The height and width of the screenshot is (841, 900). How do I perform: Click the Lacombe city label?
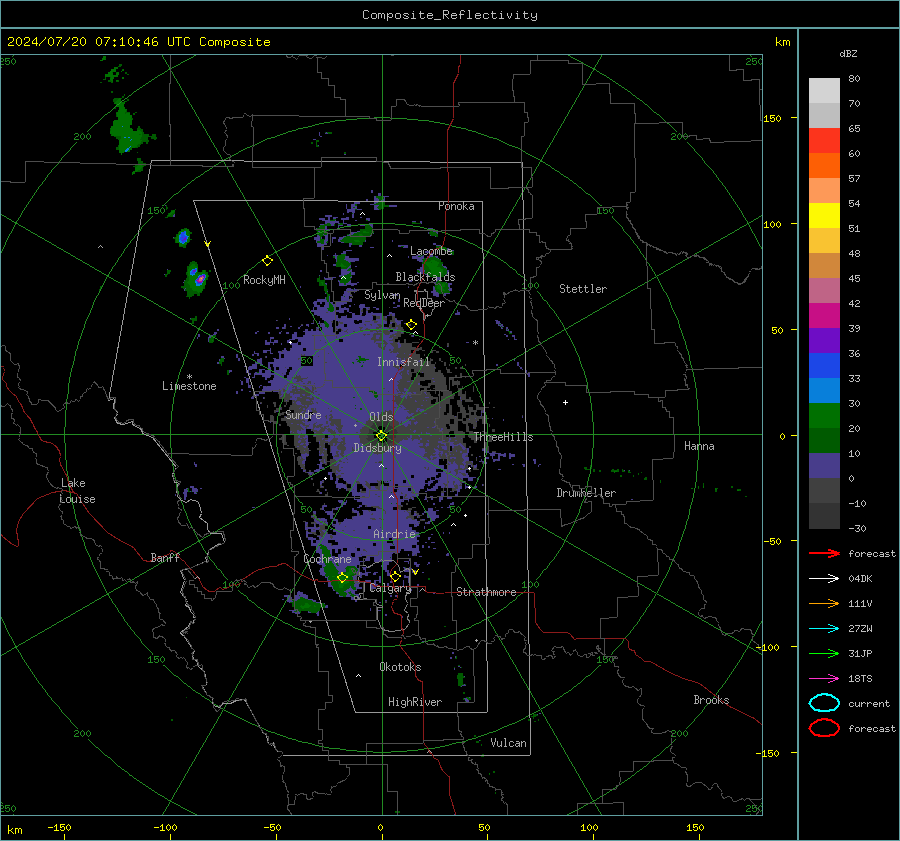click(x=431, y=251)
